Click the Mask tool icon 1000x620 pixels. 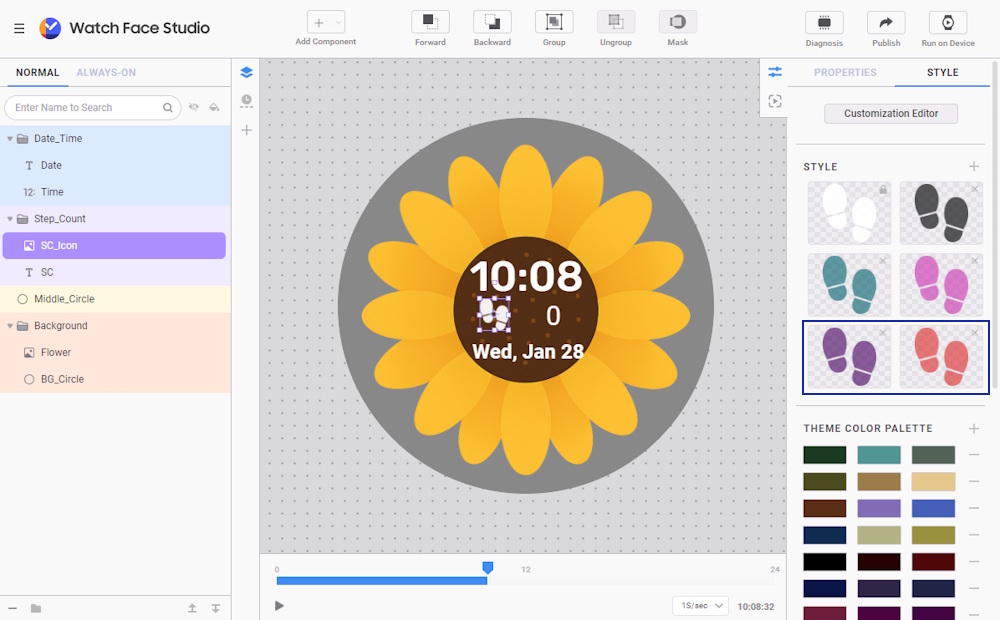tap(677, 22)
